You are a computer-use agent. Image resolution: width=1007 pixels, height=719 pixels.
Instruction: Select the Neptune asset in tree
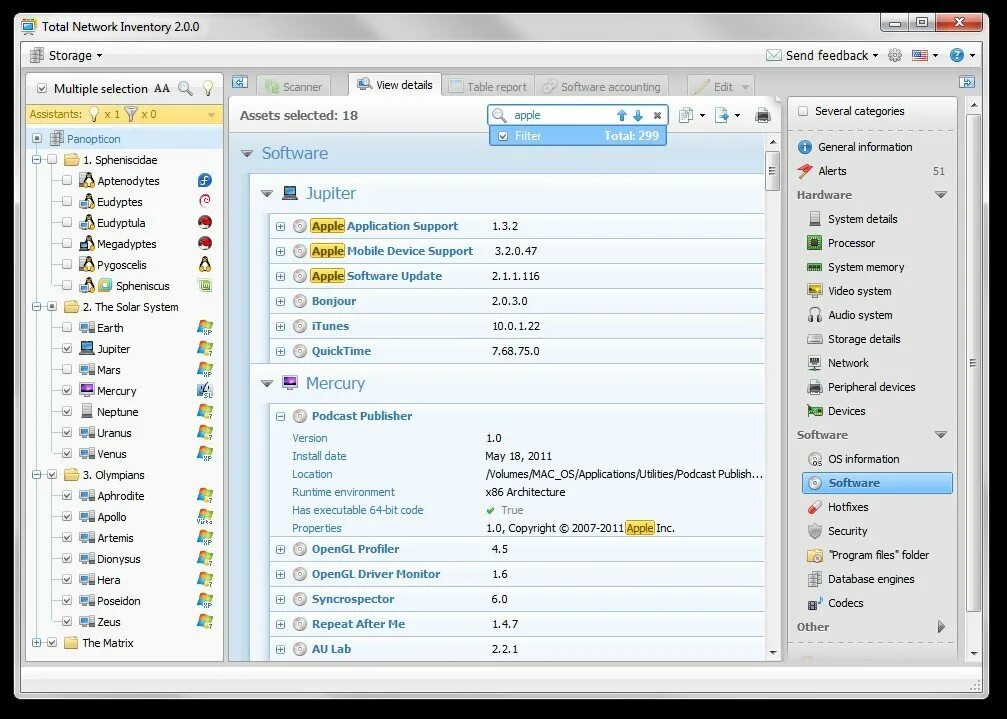pyautogui.click(x=118, y=412)
